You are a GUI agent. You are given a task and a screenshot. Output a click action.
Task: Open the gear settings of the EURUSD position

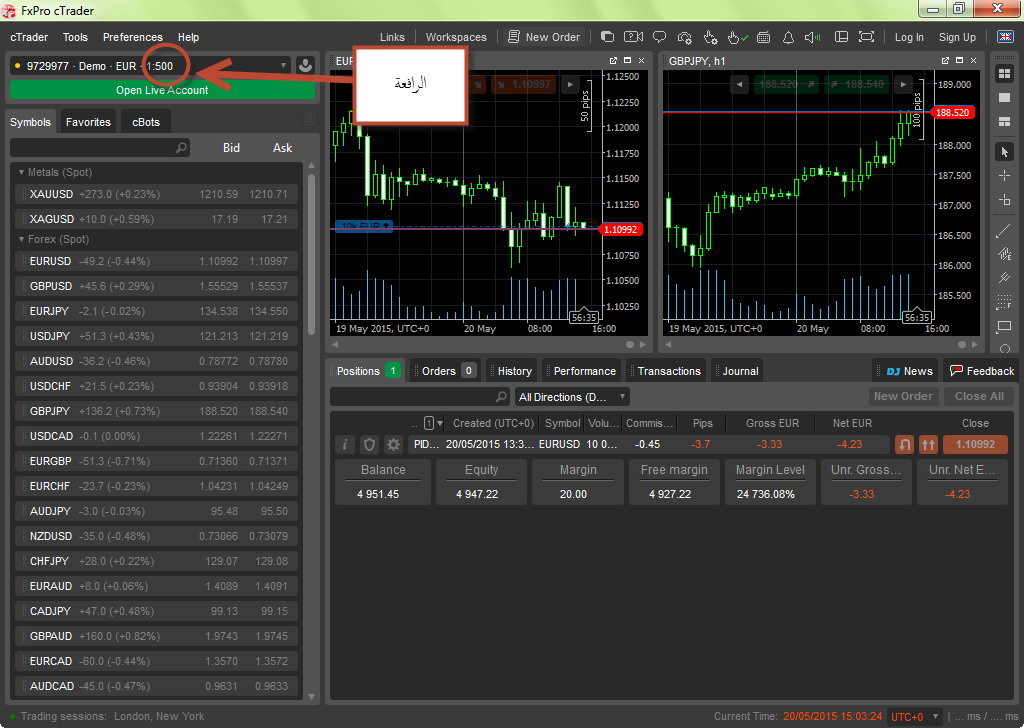(393, 445)
